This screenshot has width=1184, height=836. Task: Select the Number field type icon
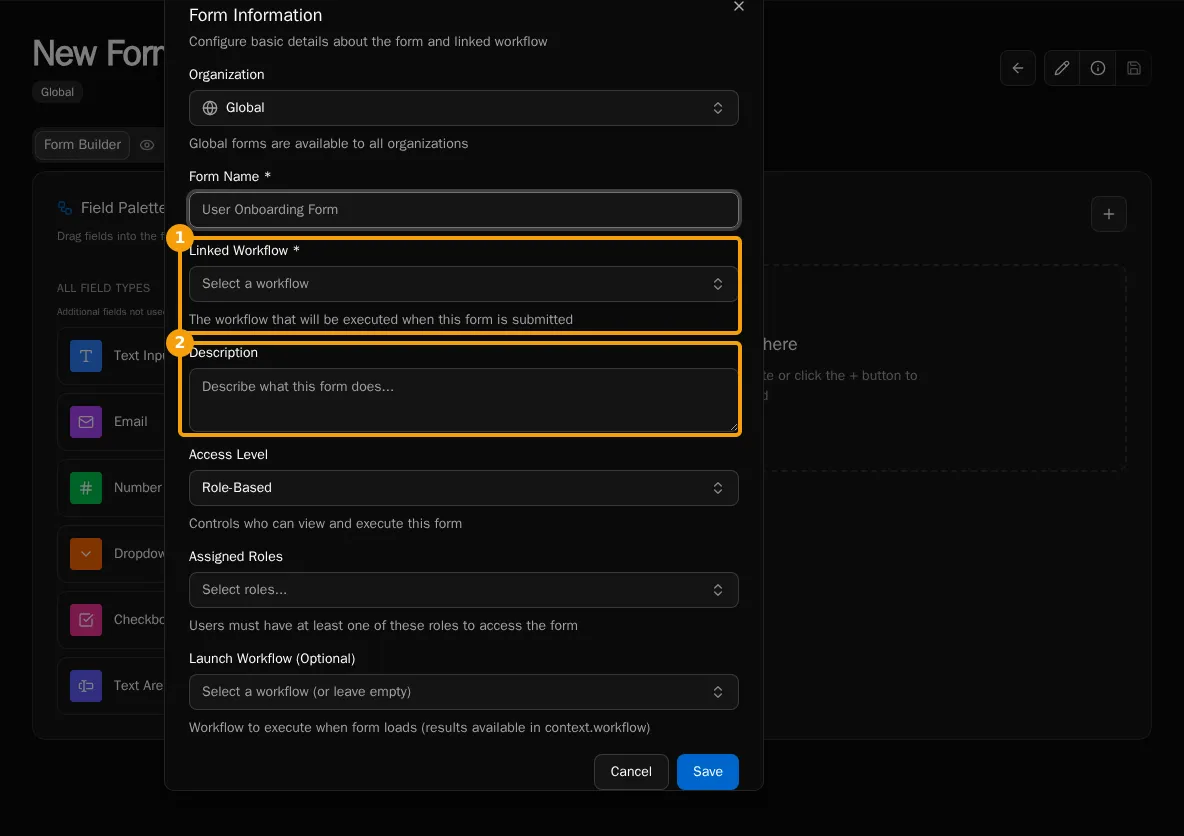click(86, 488)
